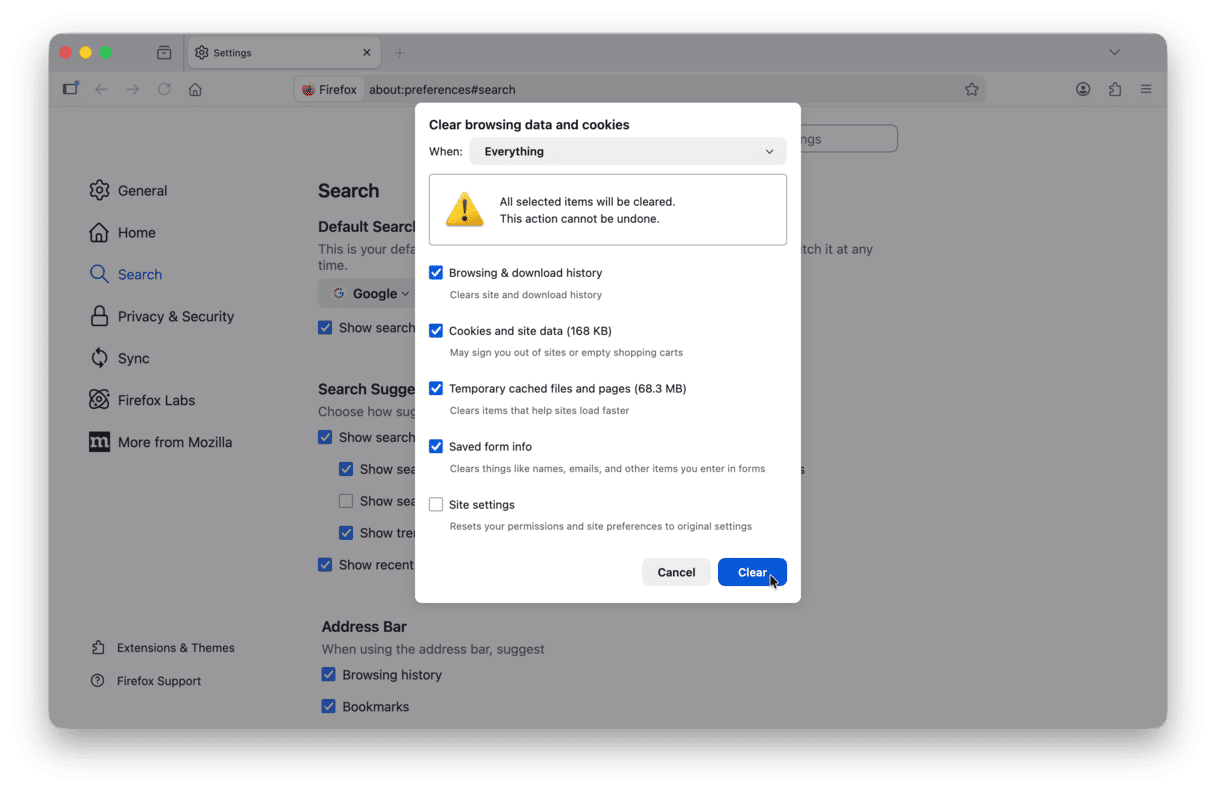Click the Home toolbar icon

195,89
